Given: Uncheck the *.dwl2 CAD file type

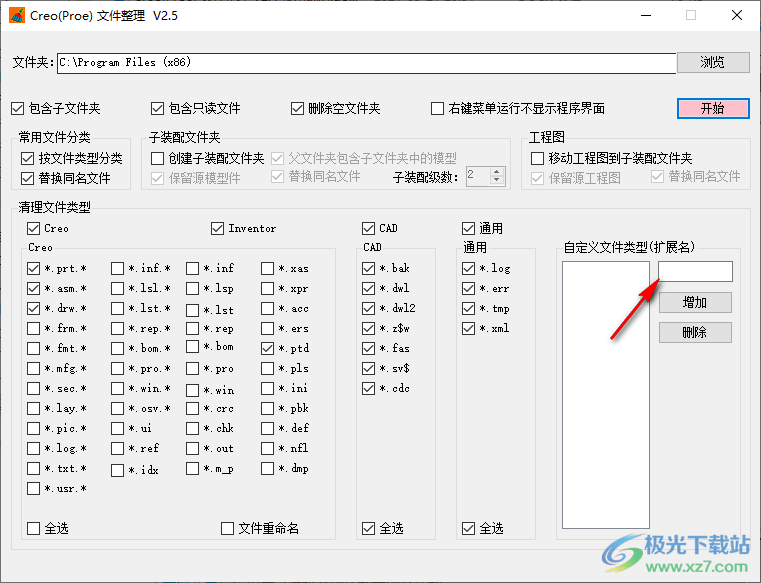Looking at the screenshot, I should (368, 308).
